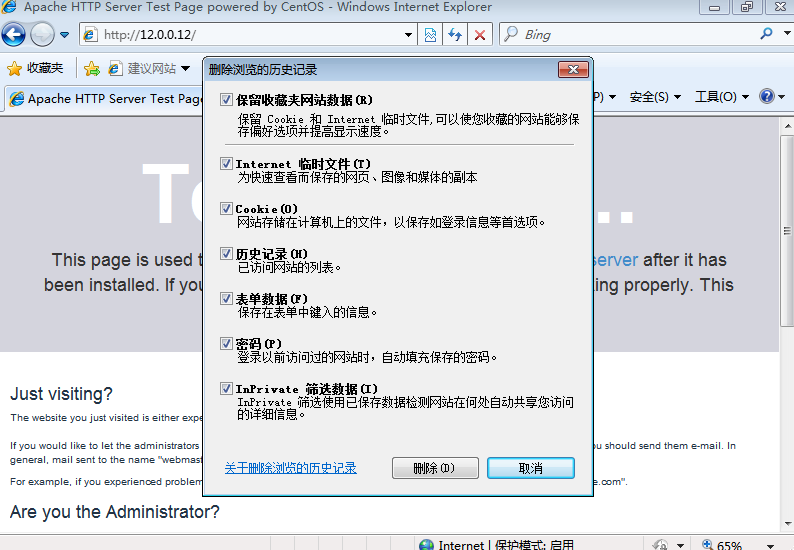Click the Just visiting? heading text
Viewport: 794px width, 550px height.
pos(61,394)
